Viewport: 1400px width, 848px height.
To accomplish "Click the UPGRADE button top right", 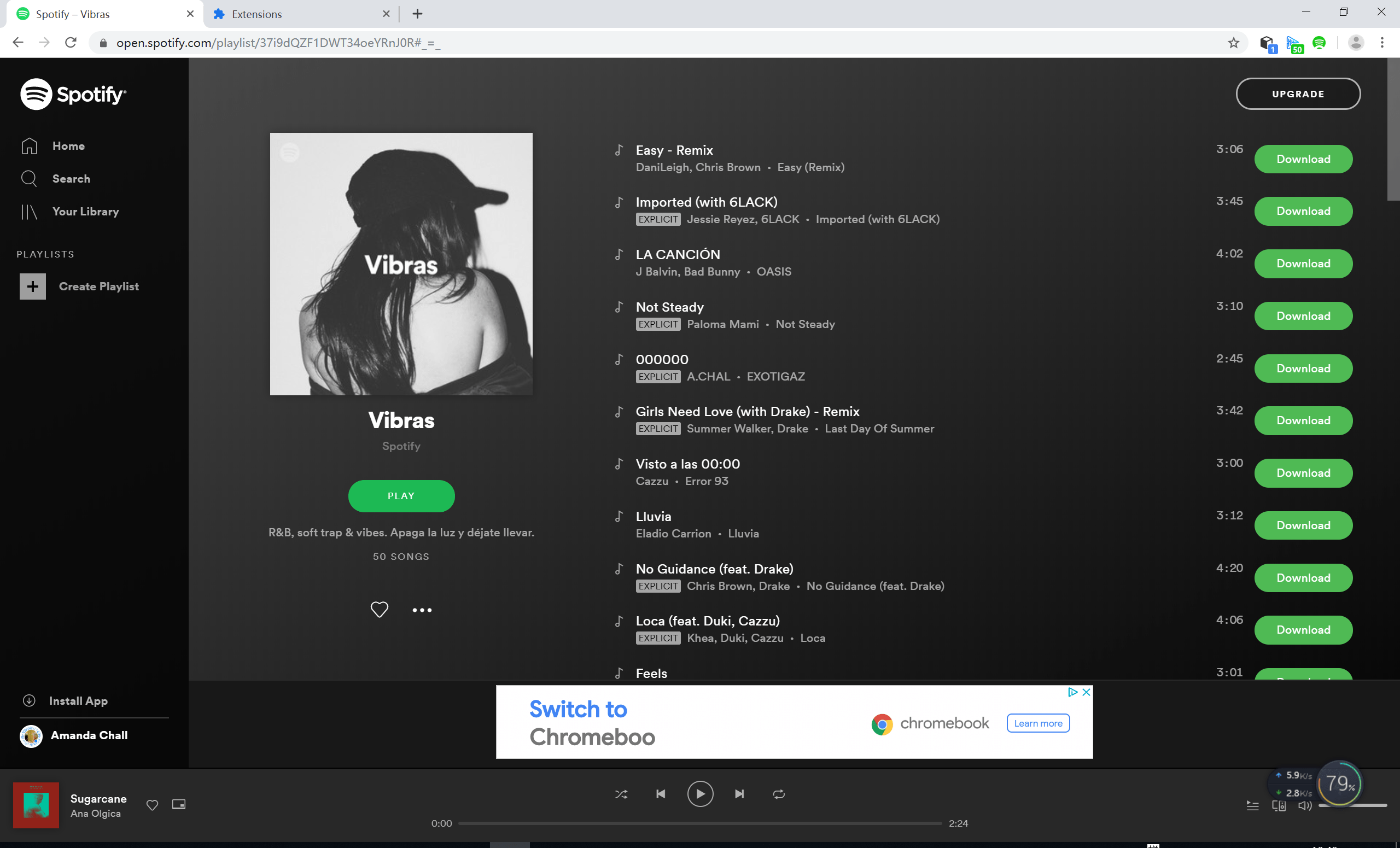I will (1298, 94).
